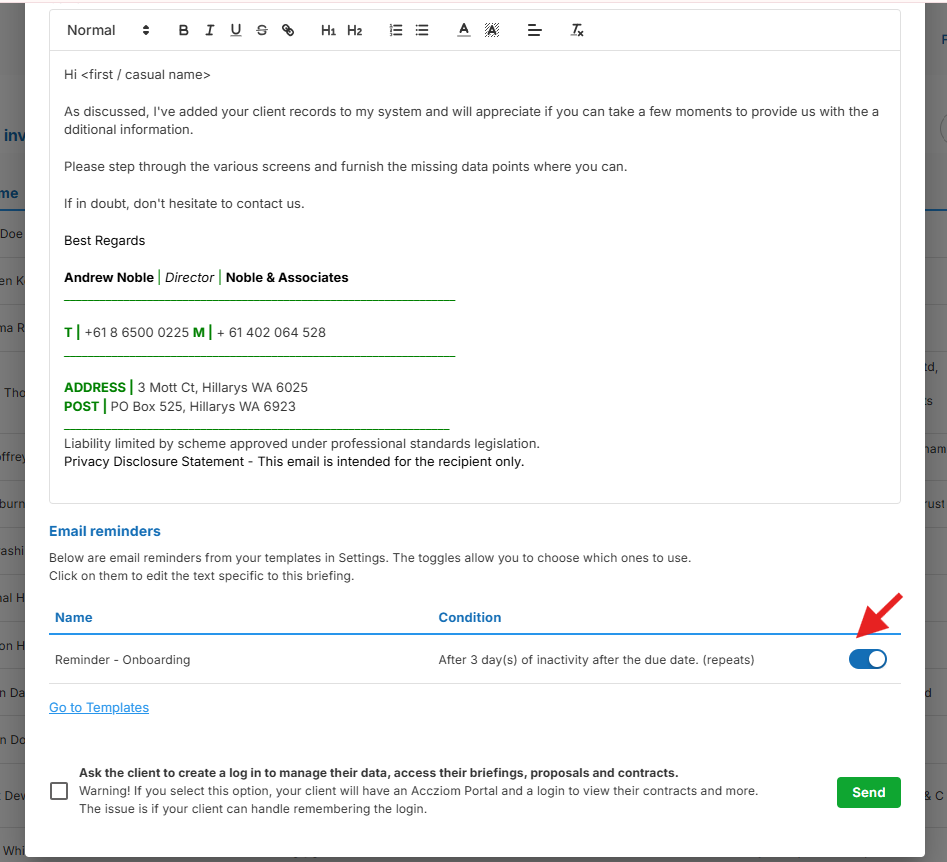Underline the selected text
Image resolution: width=947 pixels, height=862 pixels.
236,30
